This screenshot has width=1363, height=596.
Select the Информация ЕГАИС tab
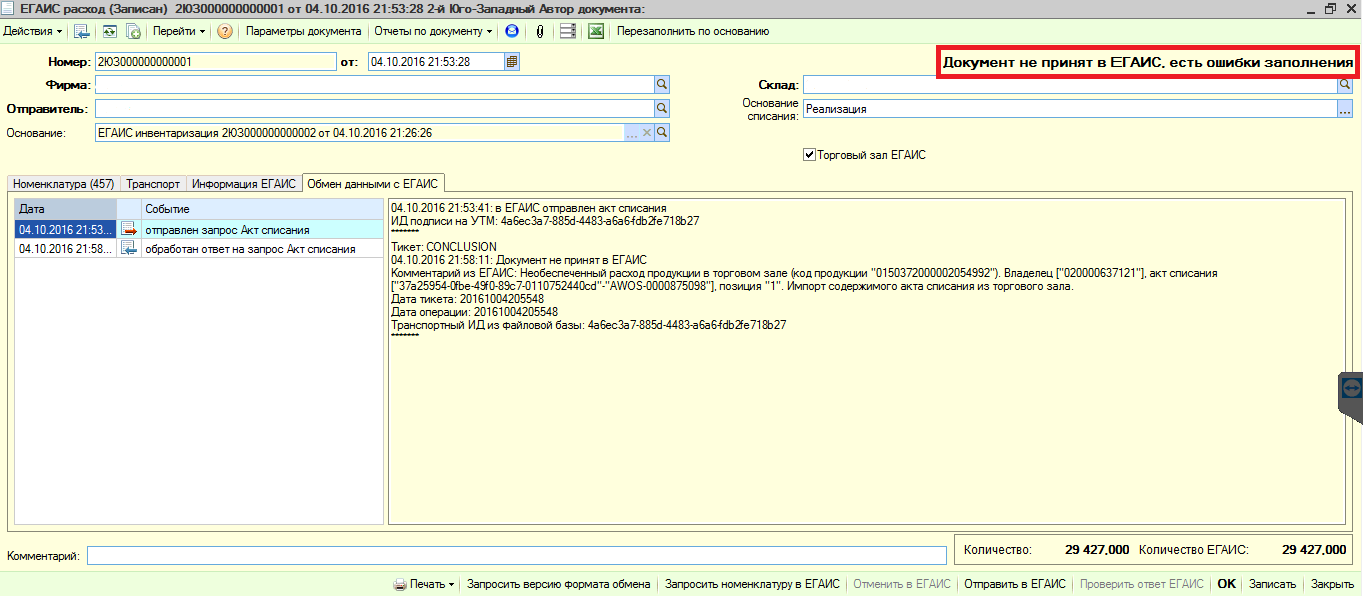coord(244,184)
